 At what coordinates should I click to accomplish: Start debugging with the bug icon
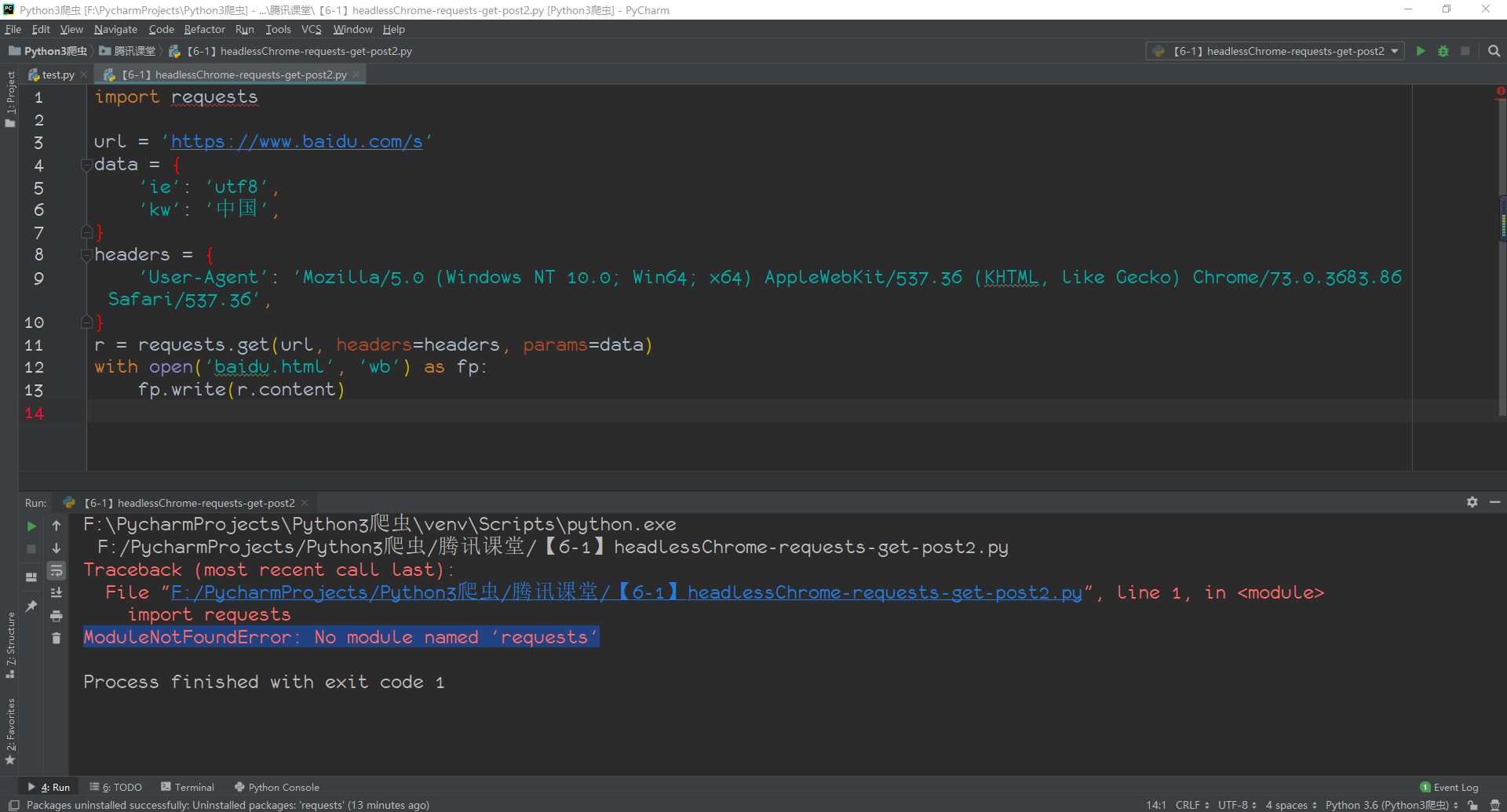point(1443,51)
